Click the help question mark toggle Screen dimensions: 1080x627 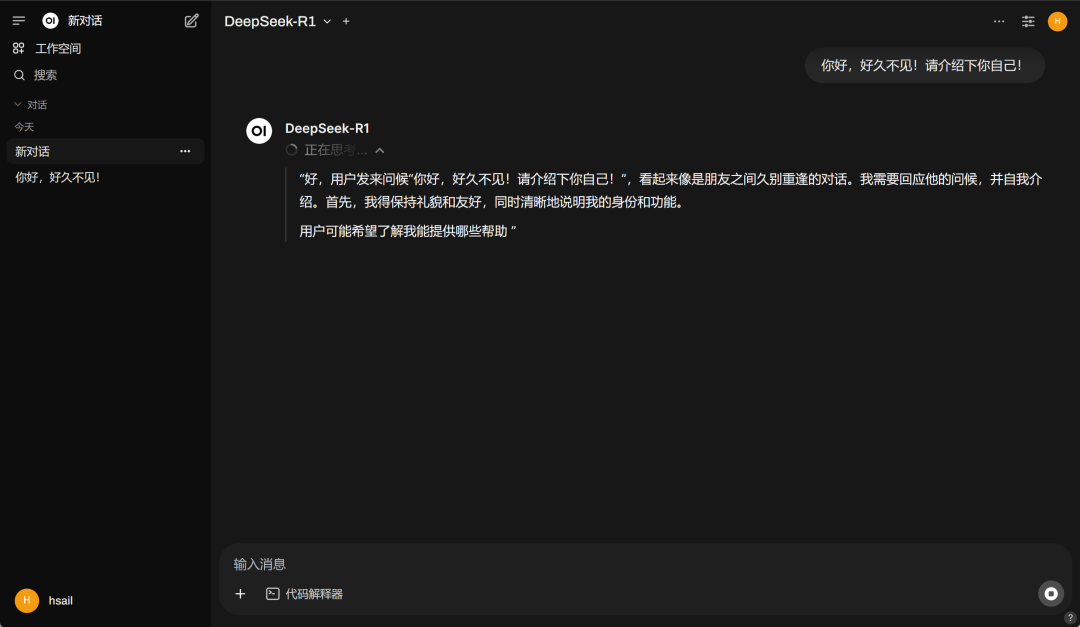pos(1072,616)
